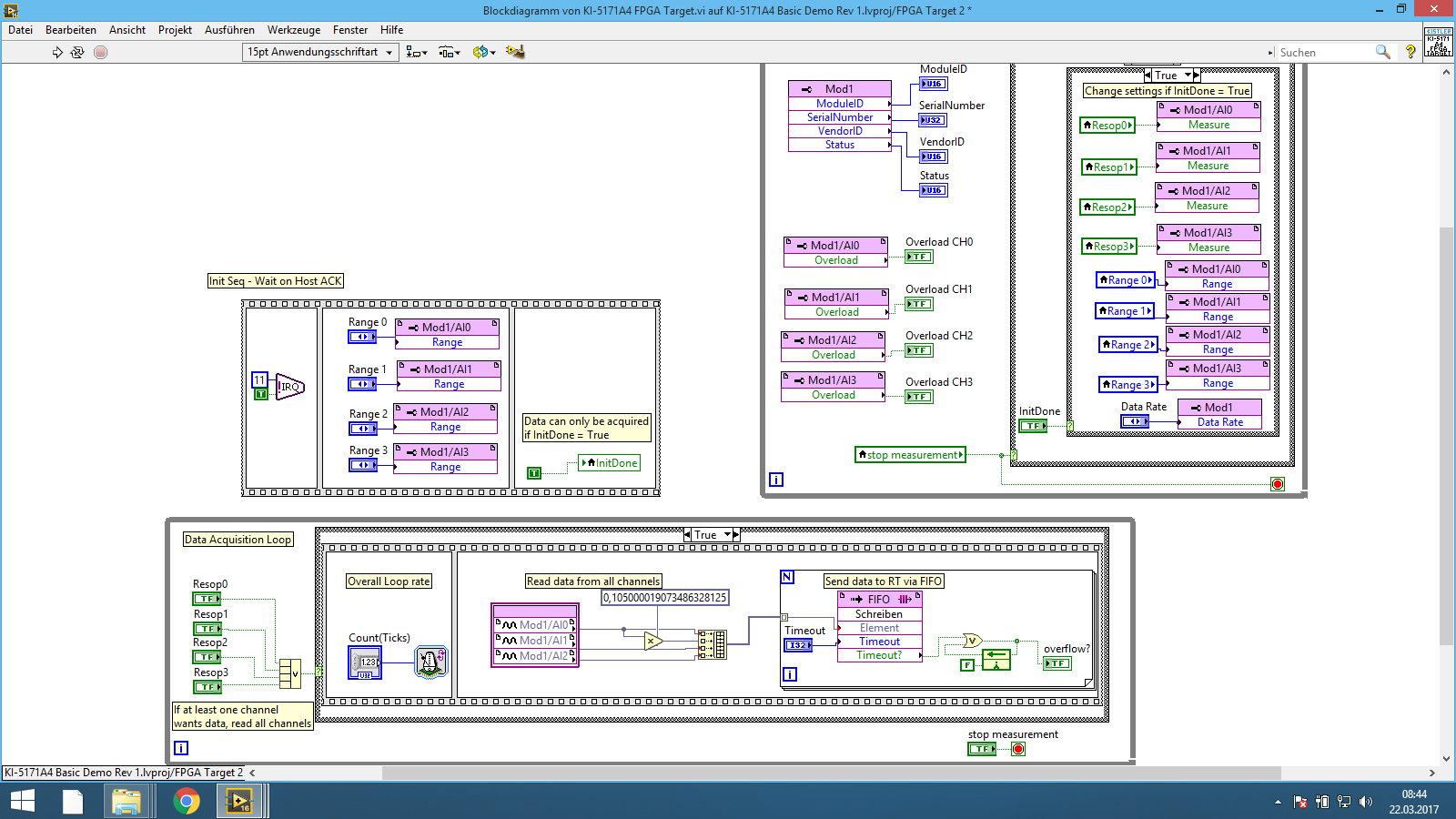Screen dimensions: 1456x819
Task: Select the IRQ interrupt node
Action: click(x=289, y=387)
